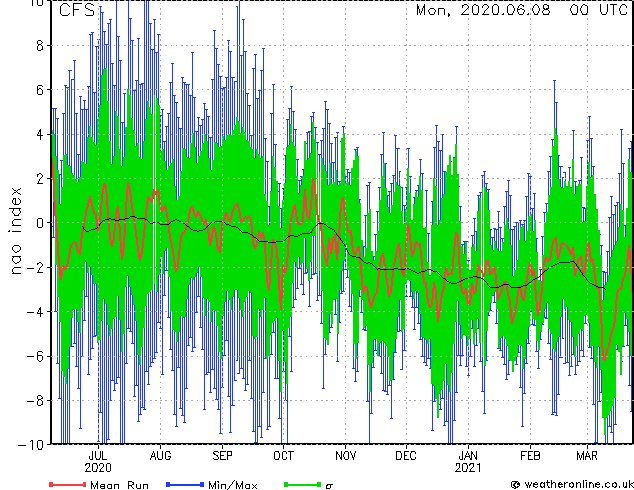
Task: Click the CFS model label
Action: click(76, 10)
